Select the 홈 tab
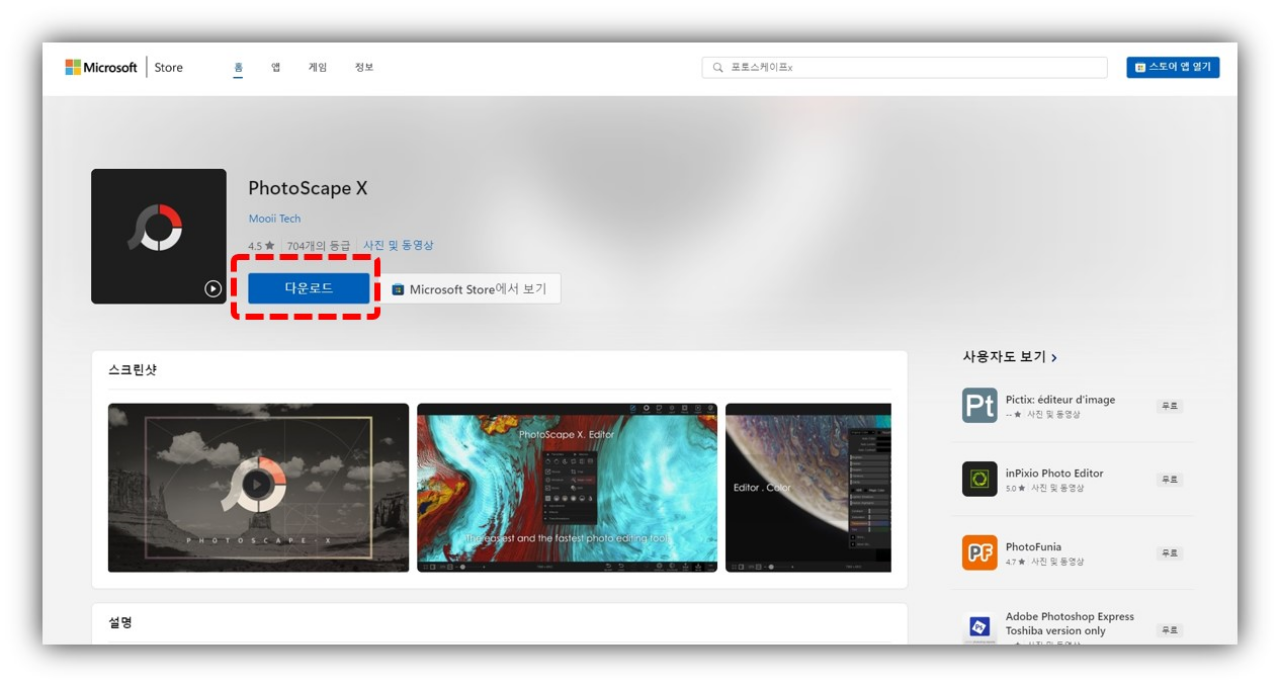The height and width of the screenshot is (687, 1280). pyautogui.click(x=238, y=67)
